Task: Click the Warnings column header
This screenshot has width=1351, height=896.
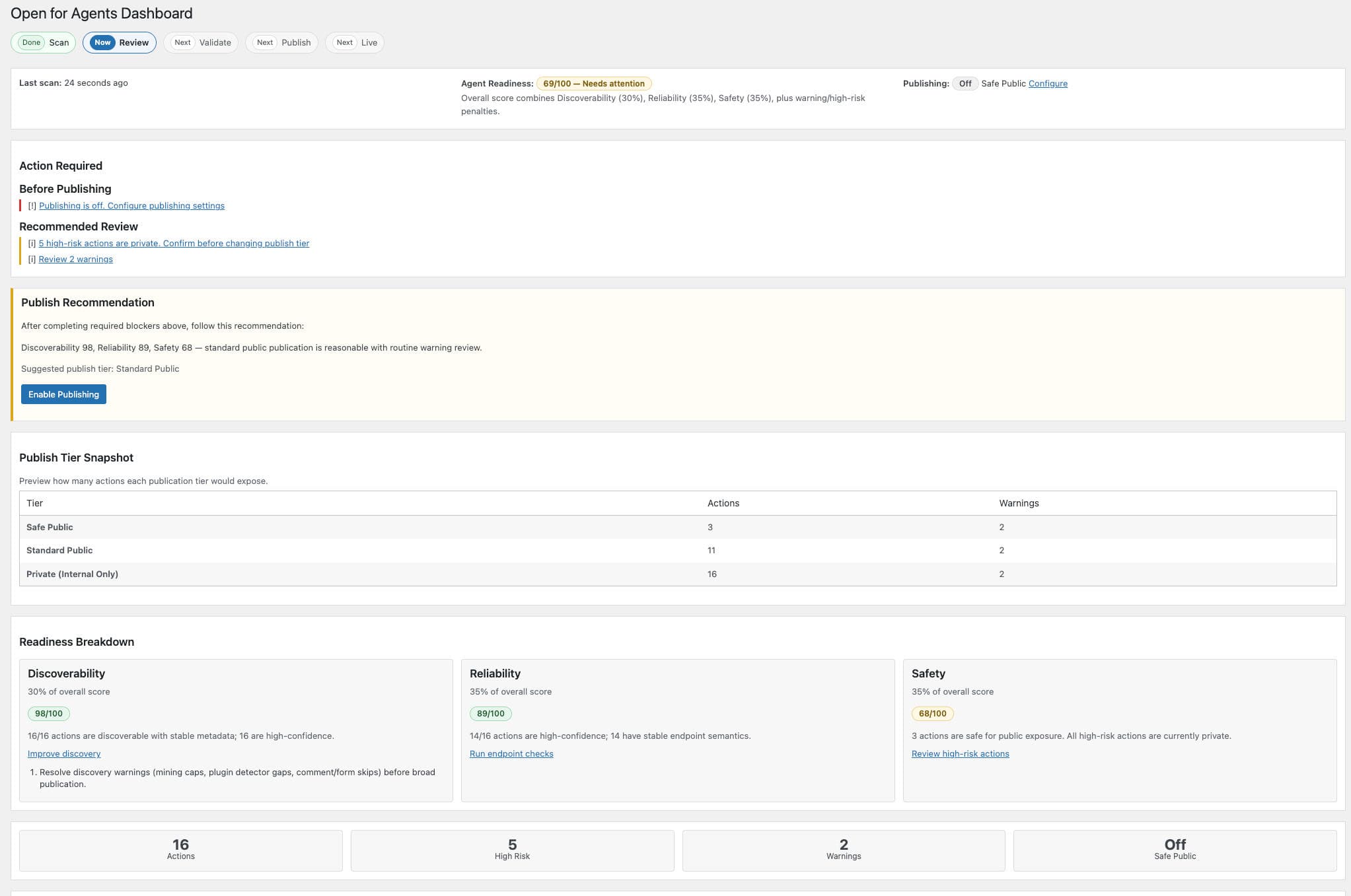Action: [1019, 503]
